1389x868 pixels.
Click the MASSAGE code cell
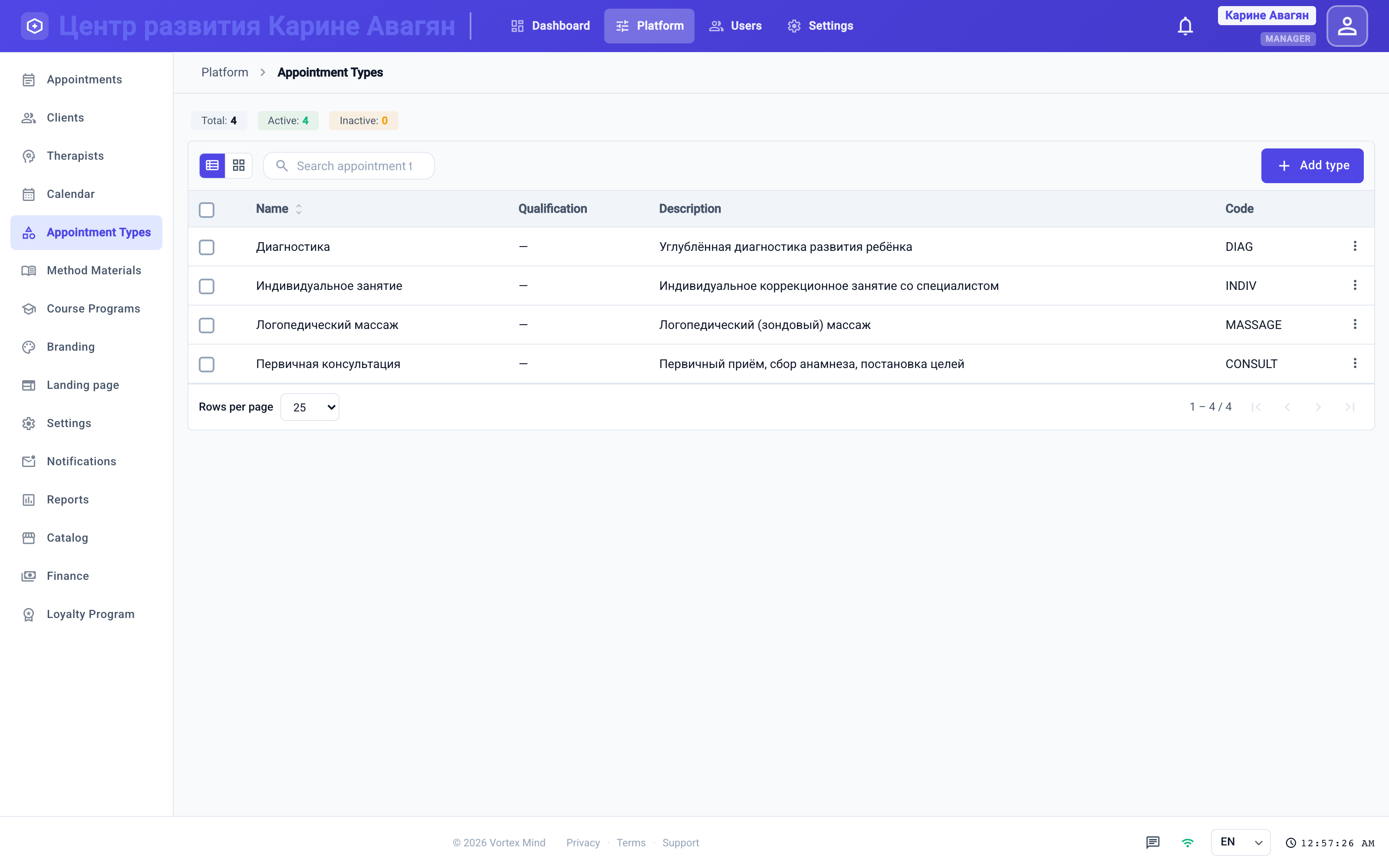(x=1254, y=325)
